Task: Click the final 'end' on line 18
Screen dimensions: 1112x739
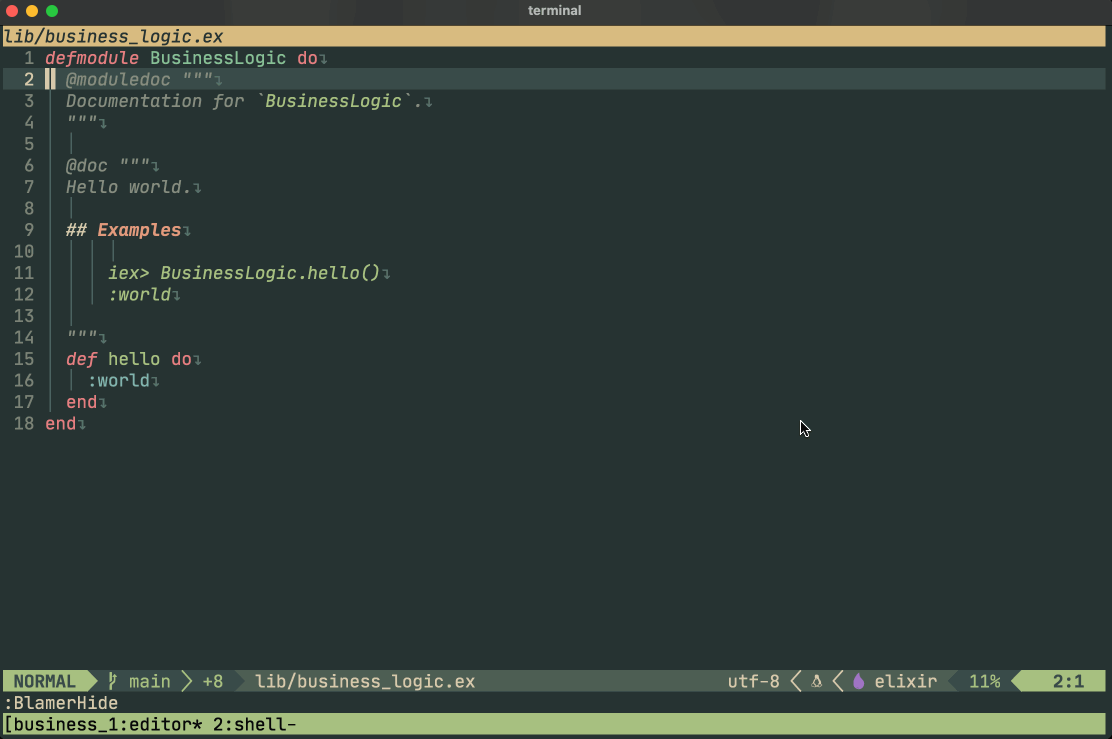Action: pyautogui.click(x=60, y=423)
